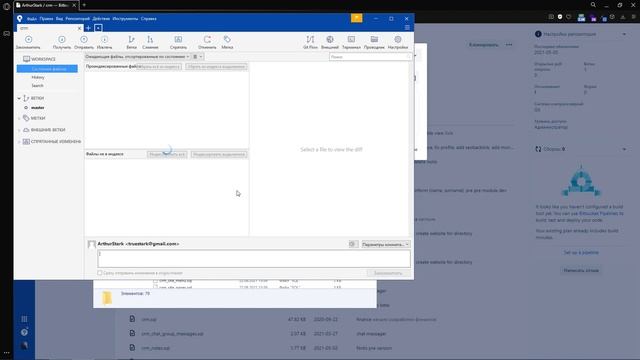Click the Commit (Закоммитить) button at bottom
640x360 pixels.
pos(388,273)
